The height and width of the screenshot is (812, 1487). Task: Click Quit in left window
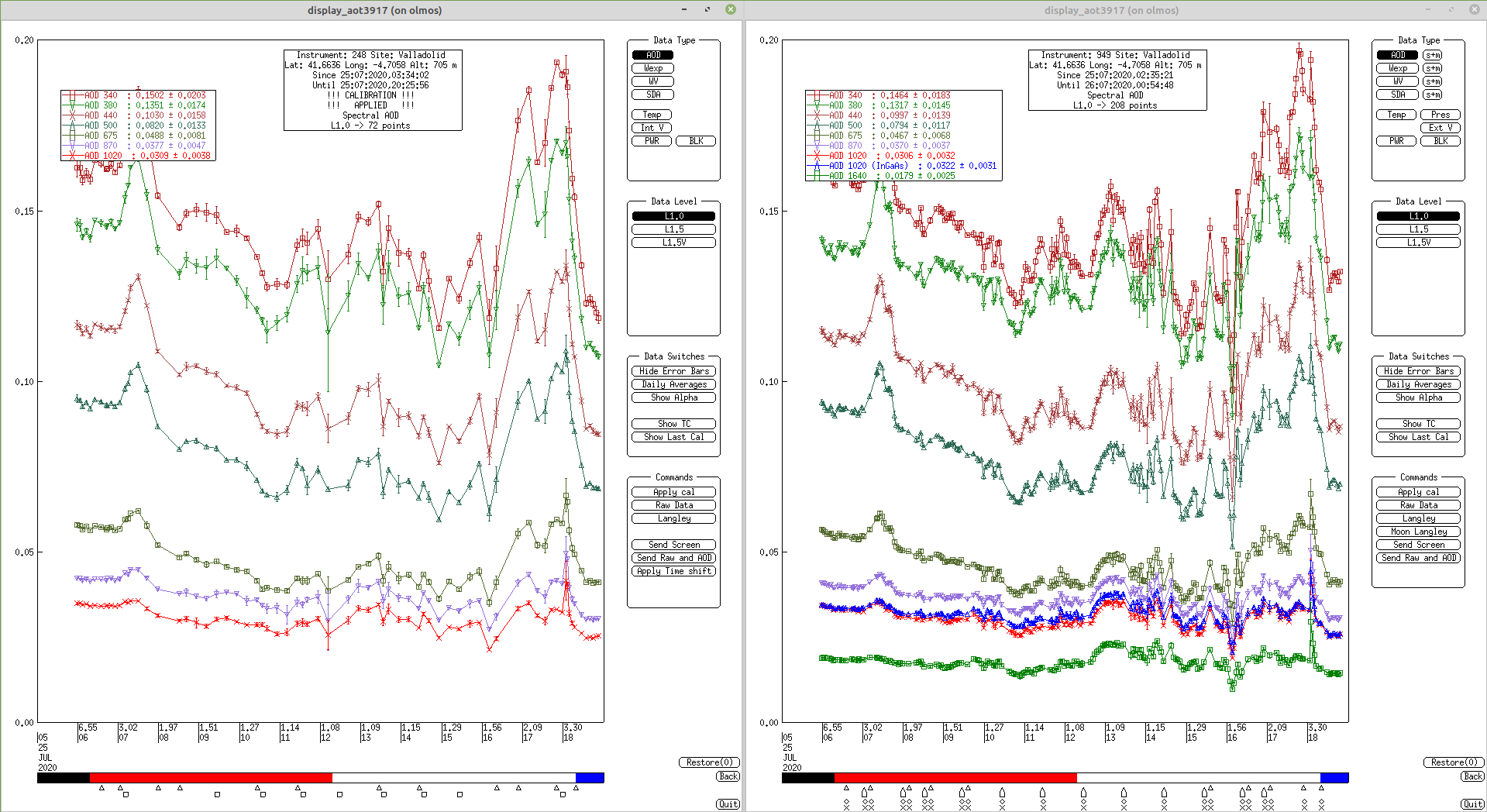[728, 804]
